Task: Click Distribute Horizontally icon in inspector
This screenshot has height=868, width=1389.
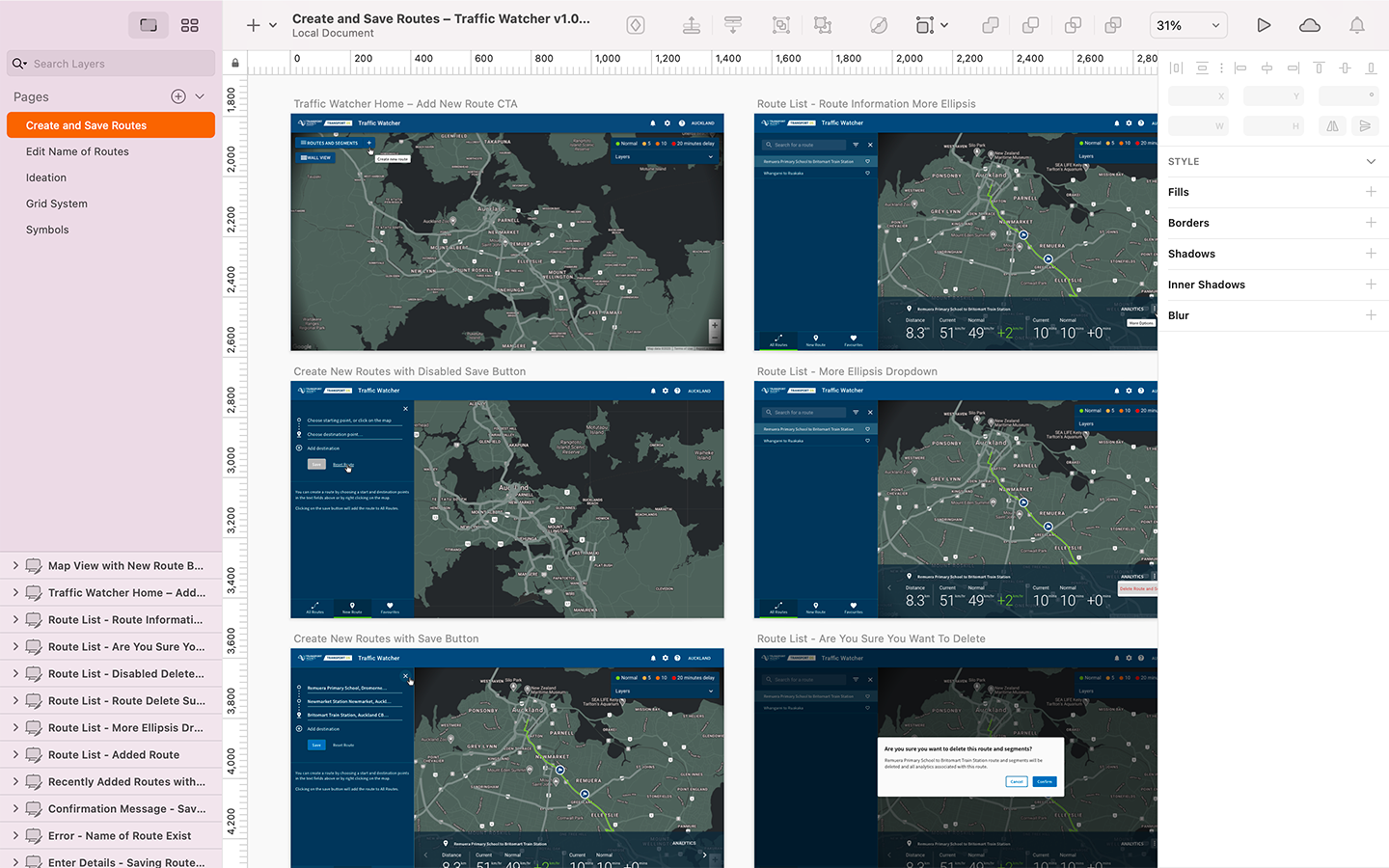Action: pyautogui.click(x=1176, y=68)
